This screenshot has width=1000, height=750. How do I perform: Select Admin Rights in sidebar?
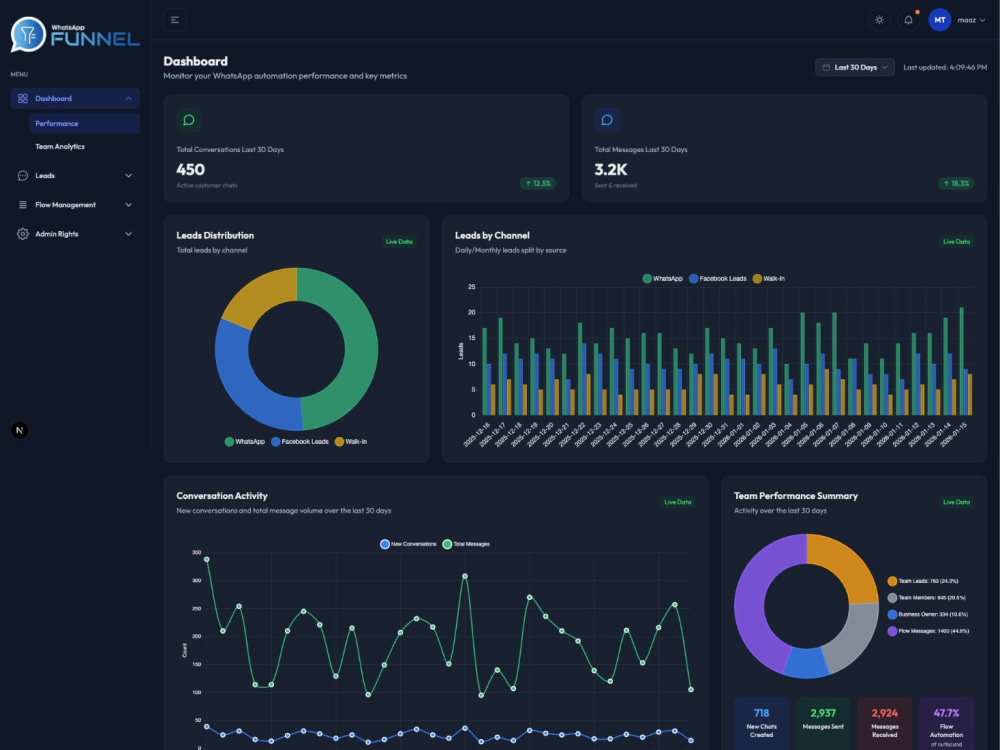(75, 234)
